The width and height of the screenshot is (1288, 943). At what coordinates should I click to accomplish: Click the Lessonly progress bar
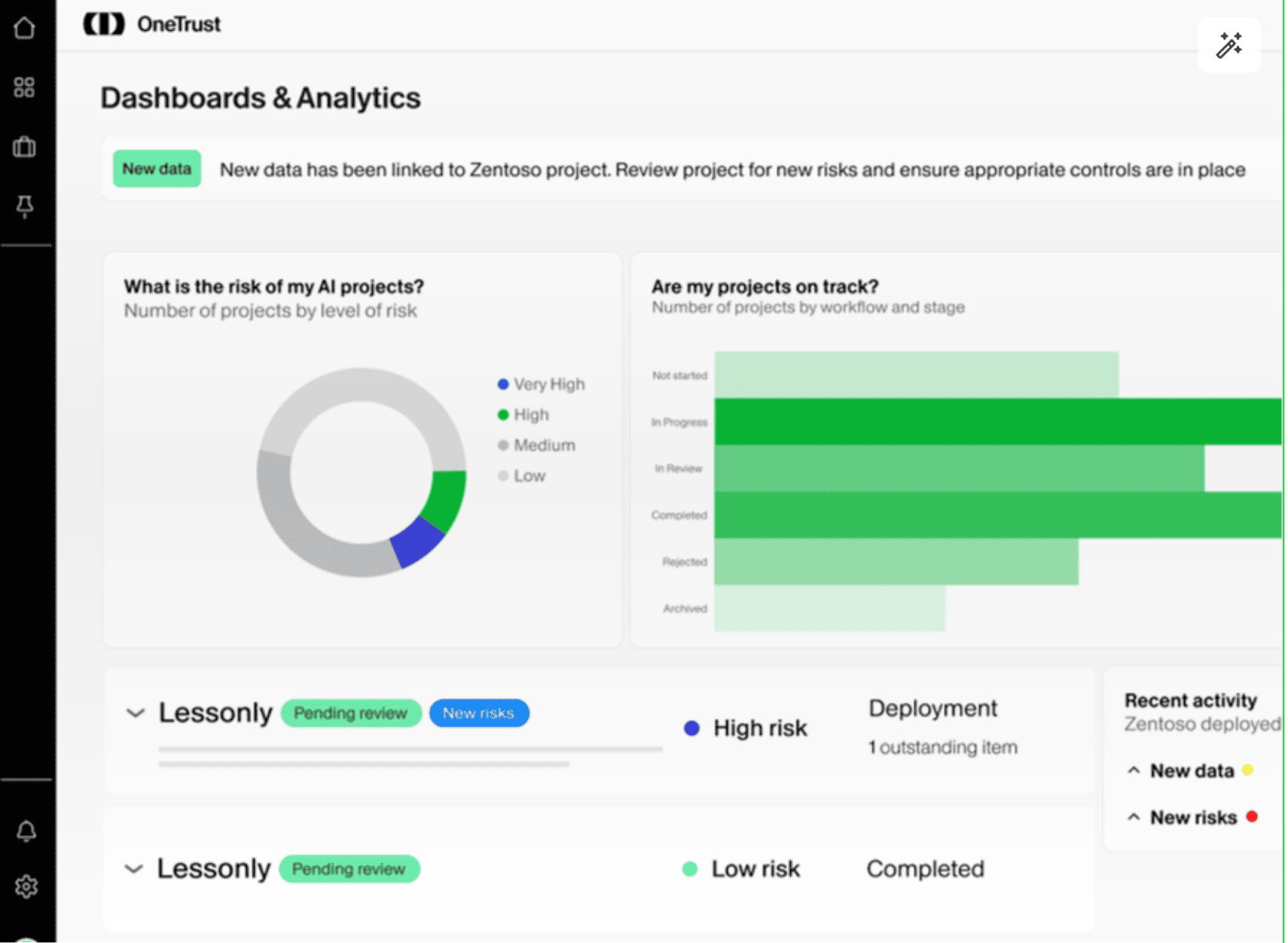pyautogui.click(x=411, y=757)
